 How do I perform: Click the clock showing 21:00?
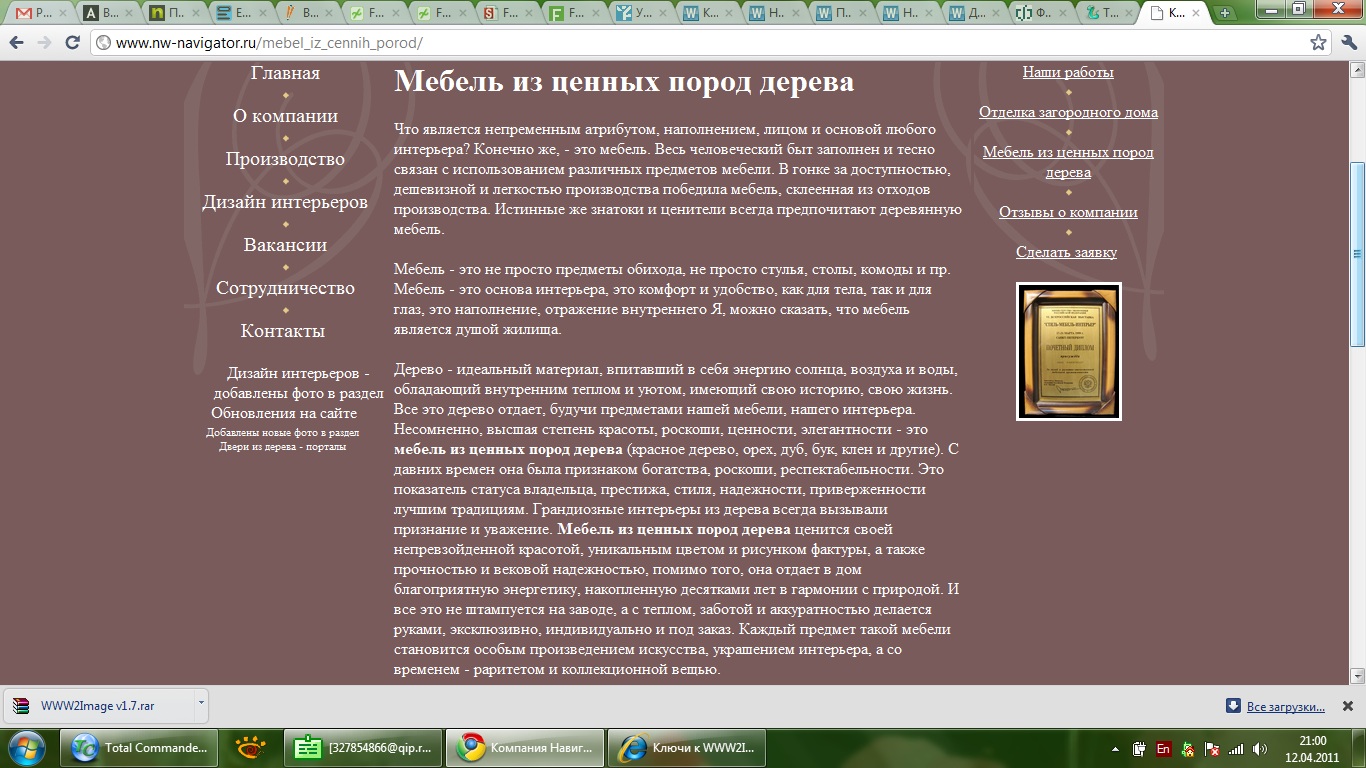pyautogui.click(x=1312, y=747)
